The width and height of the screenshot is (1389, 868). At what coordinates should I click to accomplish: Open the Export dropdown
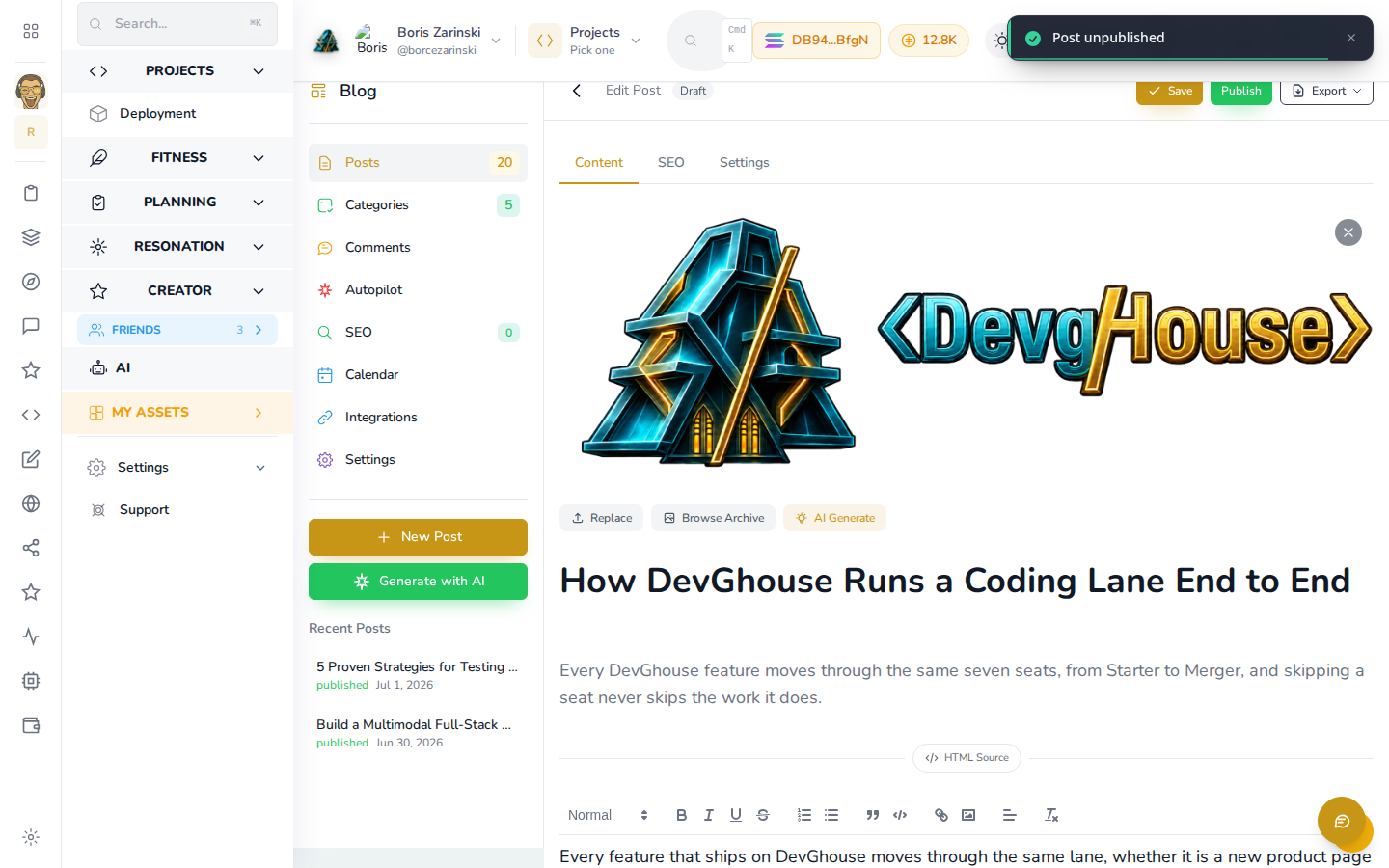point(1326,91)
